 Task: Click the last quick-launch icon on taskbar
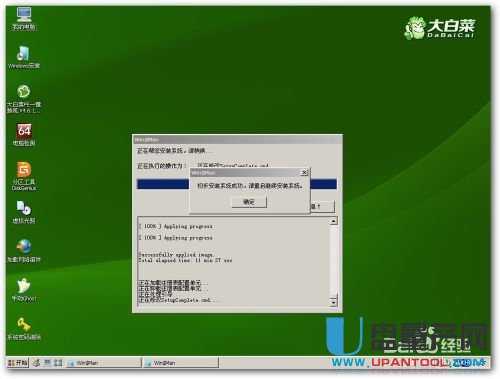point(59,363)
